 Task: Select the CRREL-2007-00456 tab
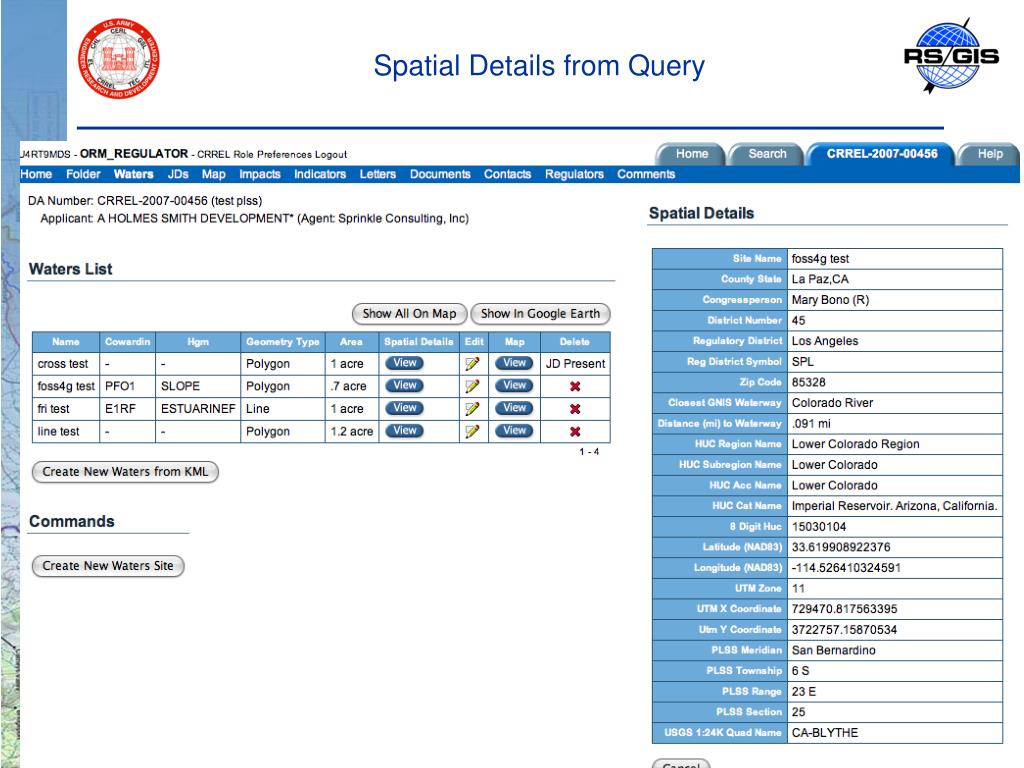point(882,154)
